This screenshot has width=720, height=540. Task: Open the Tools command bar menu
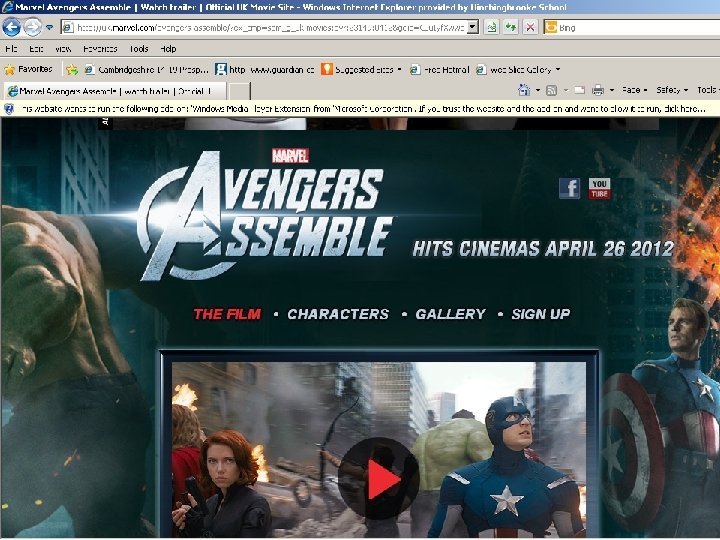click(x=707, y=90)
